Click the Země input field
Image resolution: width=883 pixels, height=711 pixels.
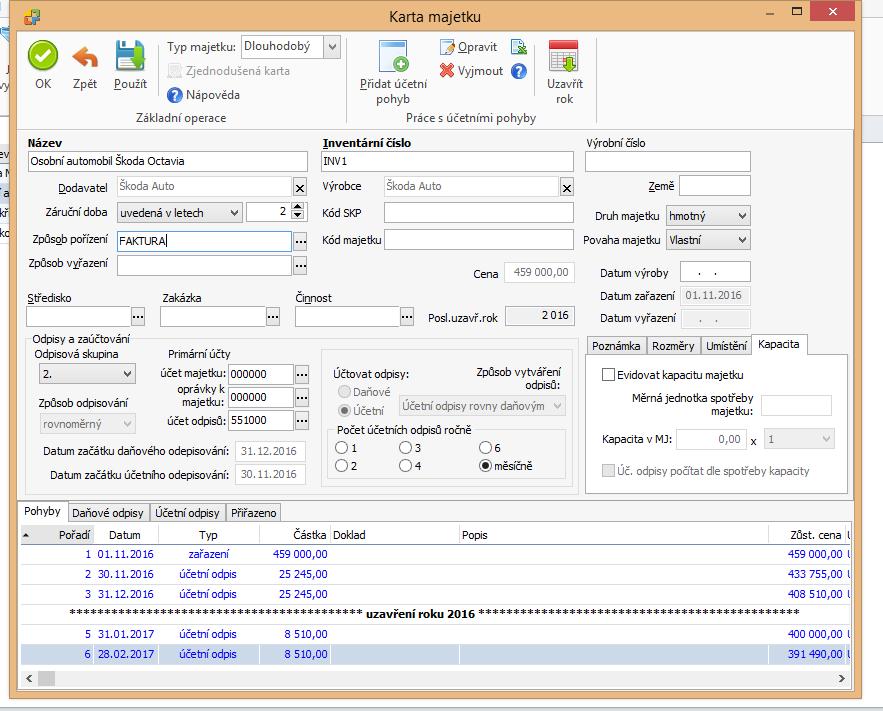point(715,186)
